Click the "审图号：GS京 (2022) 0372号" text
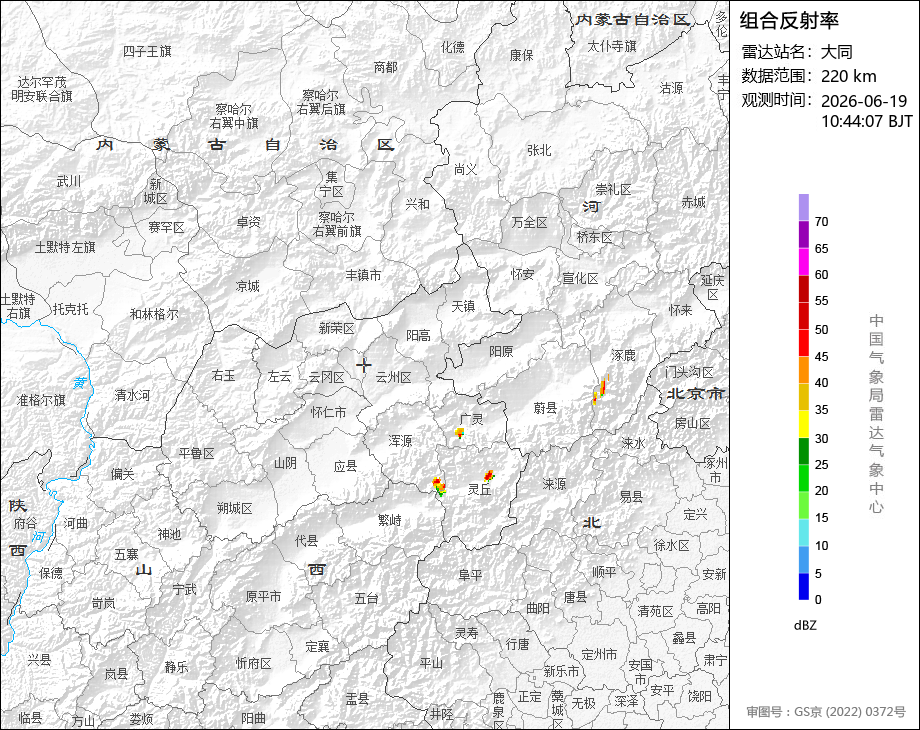The image size is (920, 730). click(x=826, y=712)
